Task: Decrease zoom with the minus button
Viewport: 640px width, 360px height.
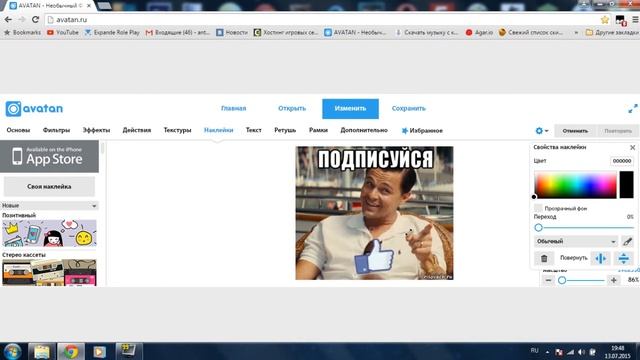Action: [x=548, y=280]
